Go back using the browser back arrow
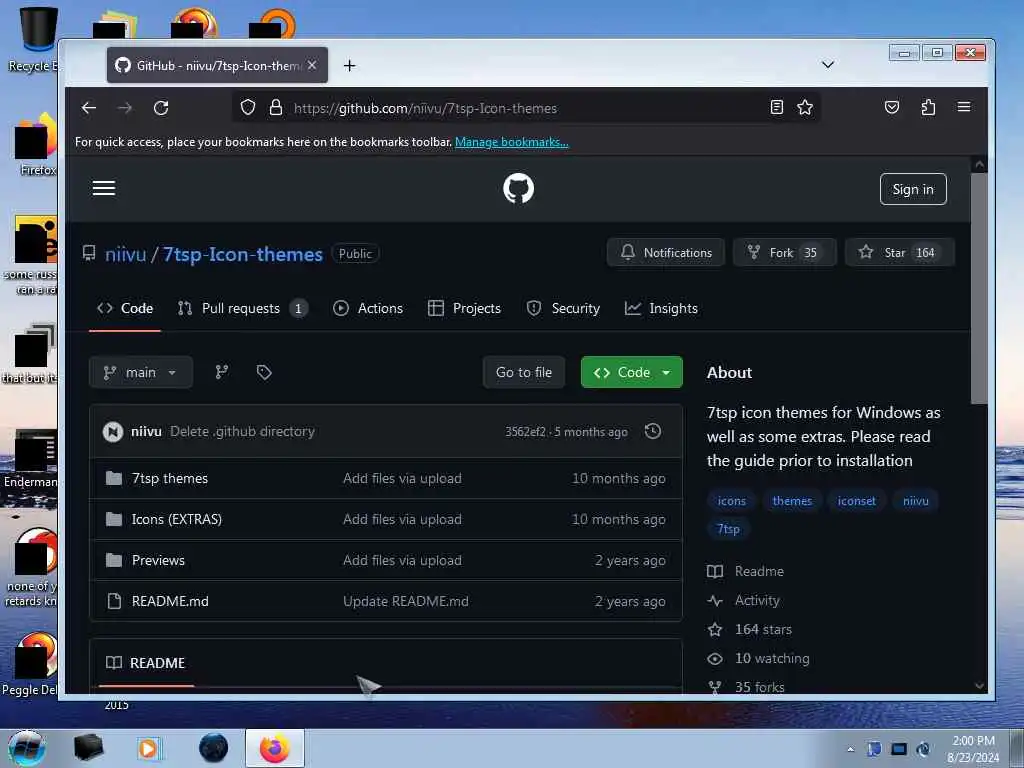This screenshot has height=768, width=1024. (89, 108)
